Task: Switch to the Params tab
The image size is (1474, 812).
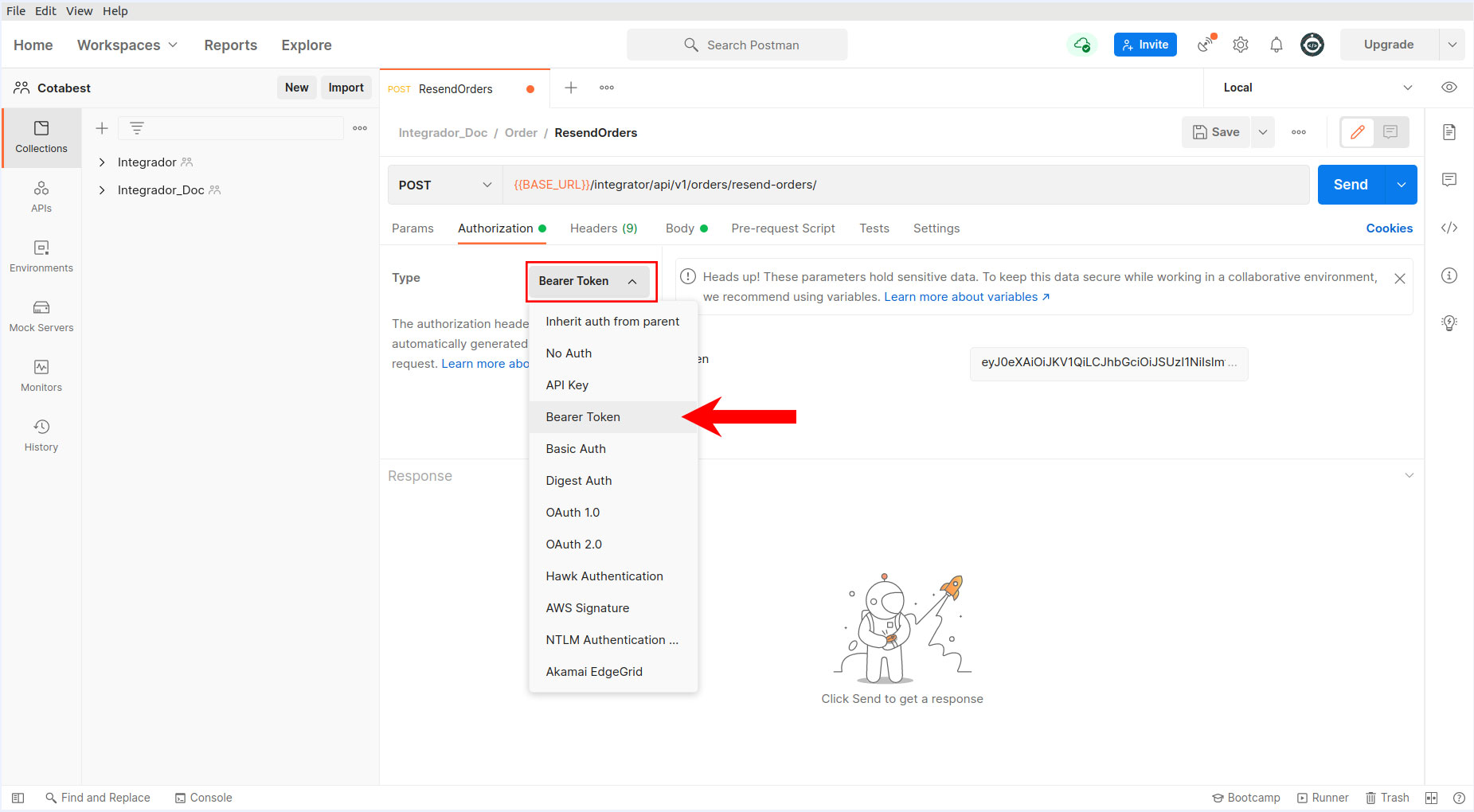Action: click(x=412, y=228)
